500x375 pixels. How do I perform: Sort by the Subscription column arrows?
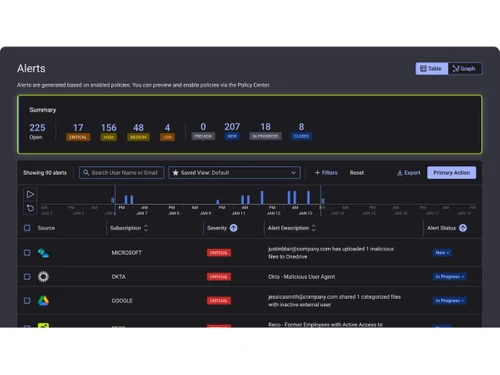[x=146, y=228]
